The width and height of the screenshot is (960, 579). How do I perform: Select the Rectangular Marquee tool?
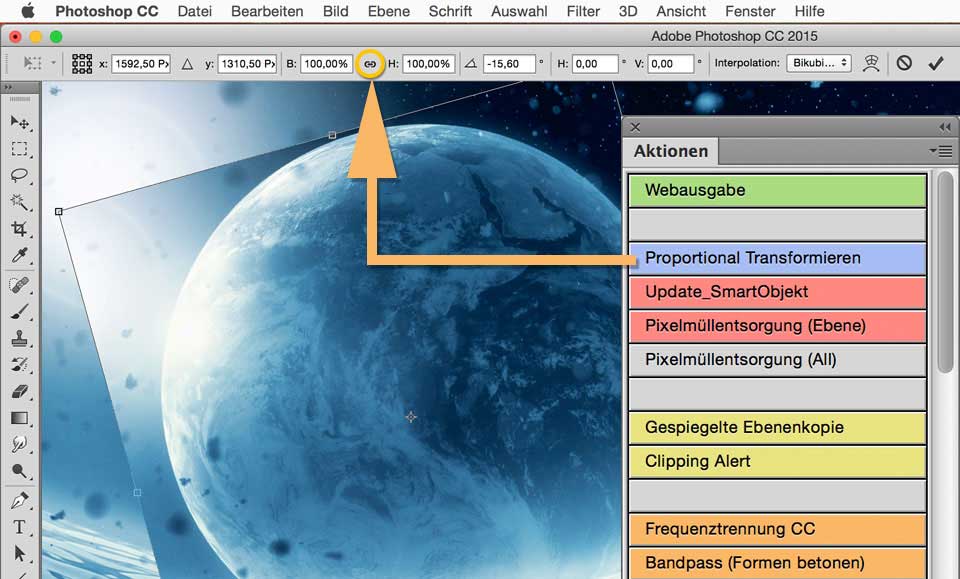click(x=20, y=149)
